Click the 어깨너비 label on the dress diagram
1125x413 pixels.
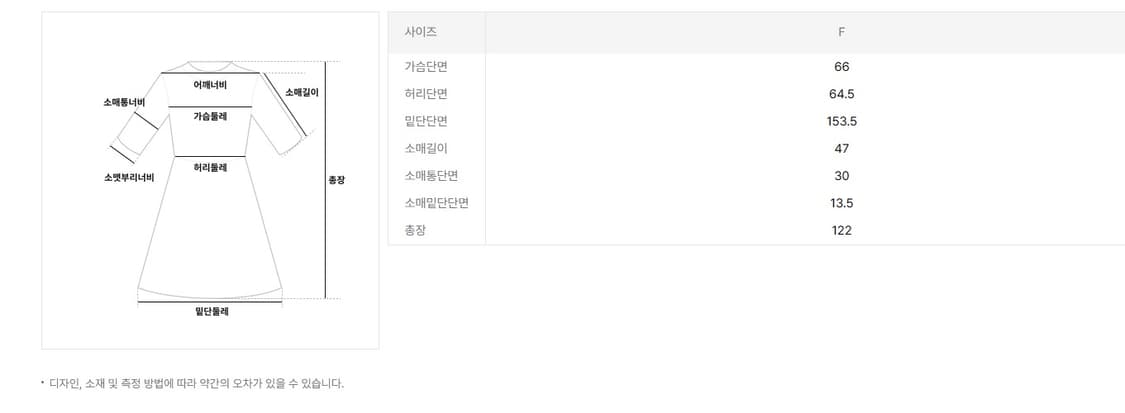click(210, 84)
